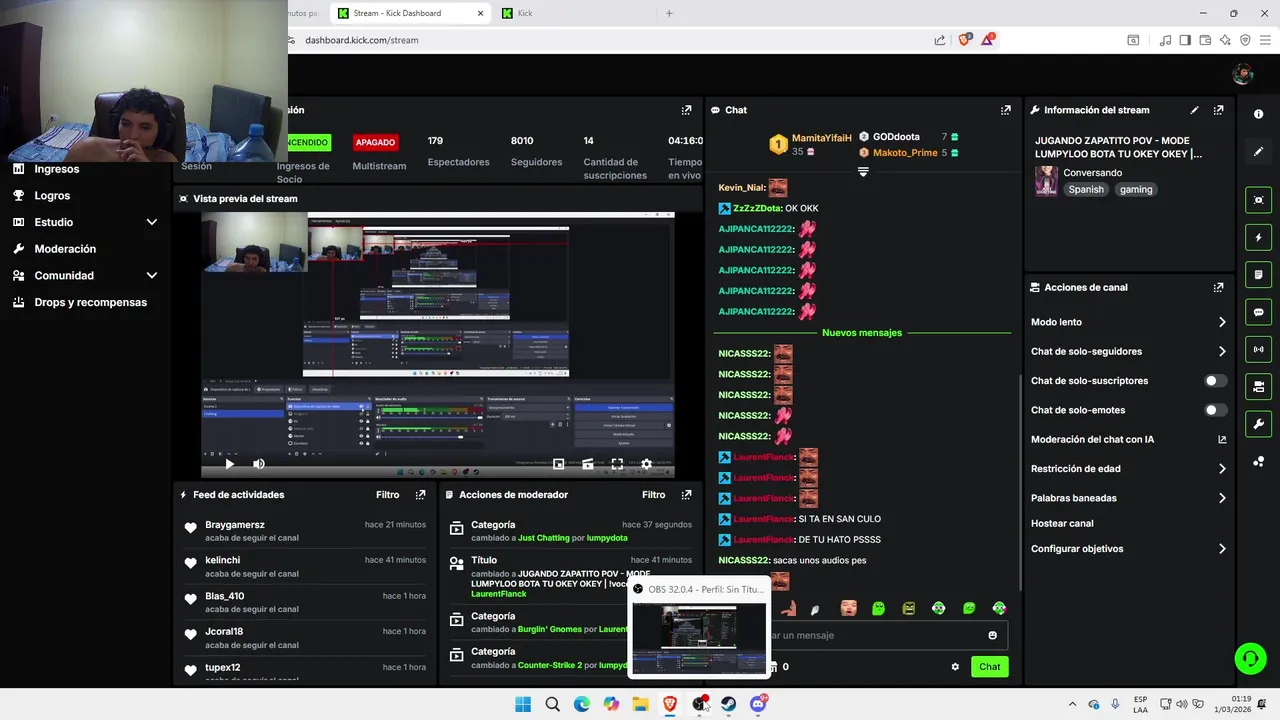This screenshot has width=1280, height=720.
Task: Toggle Chat de solo-suscriptores switch
Action: point(1215,381)
